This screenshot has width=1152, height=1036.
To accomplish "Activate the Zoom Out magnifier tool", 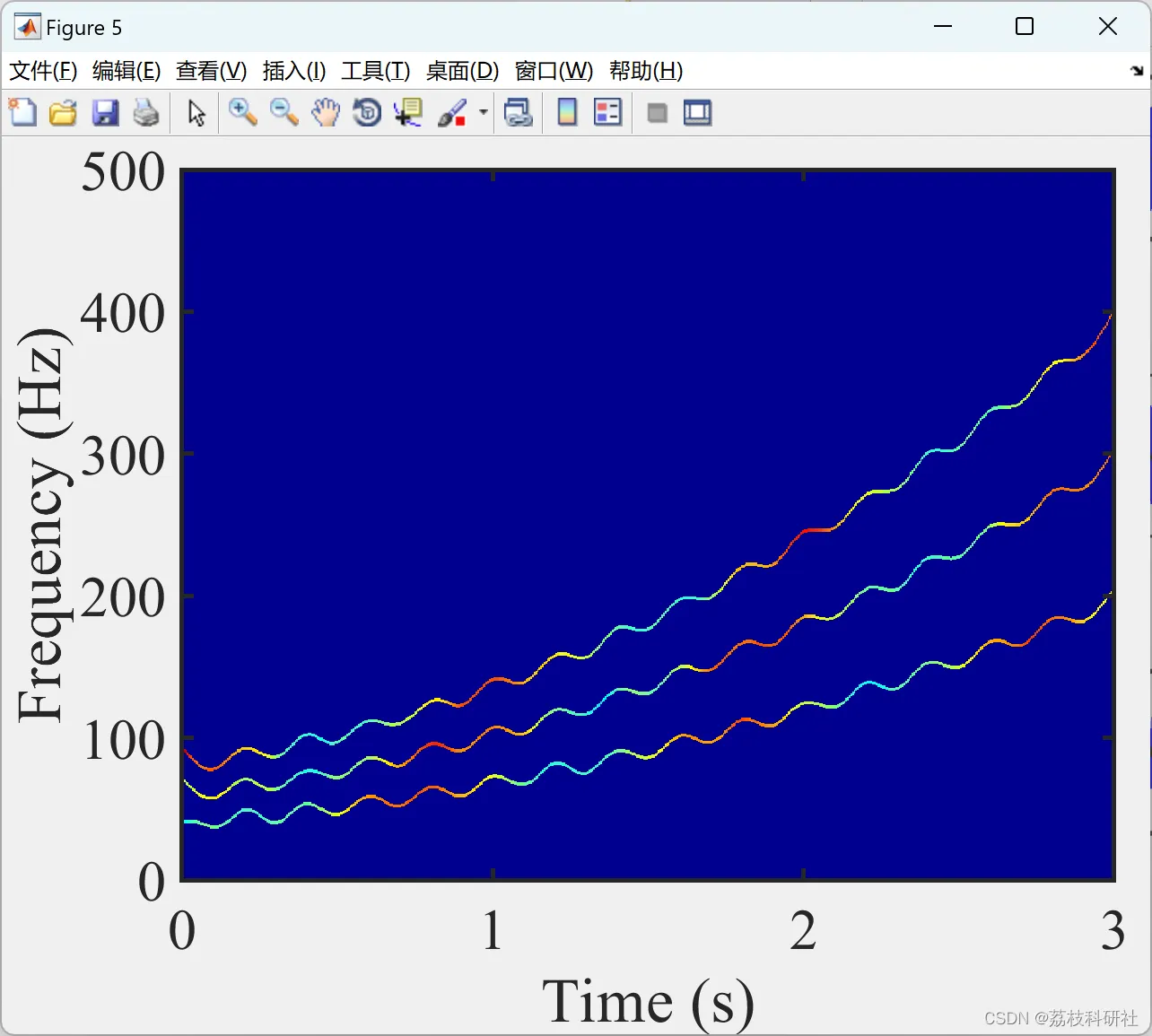I will pos(284,113).
